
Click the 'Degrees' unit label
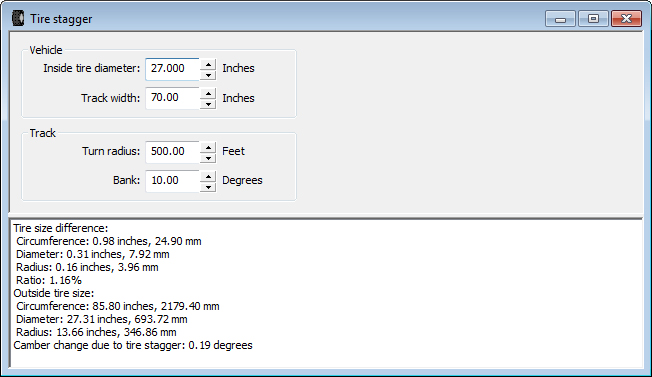242,180
